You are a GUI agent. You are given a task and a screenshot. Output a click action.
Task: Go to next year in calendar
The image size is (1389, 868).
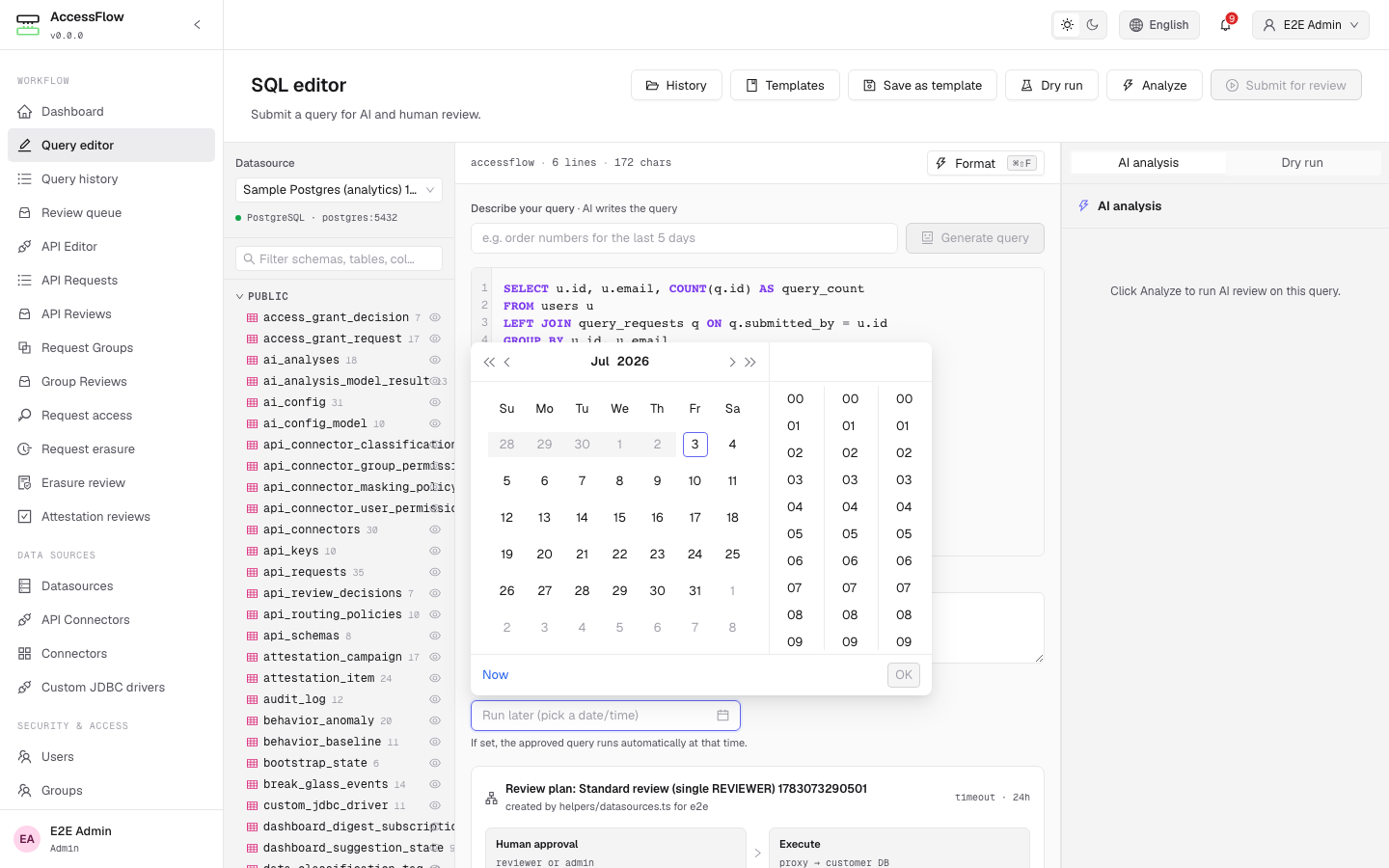pyautogui.click(x=750, y=362)
